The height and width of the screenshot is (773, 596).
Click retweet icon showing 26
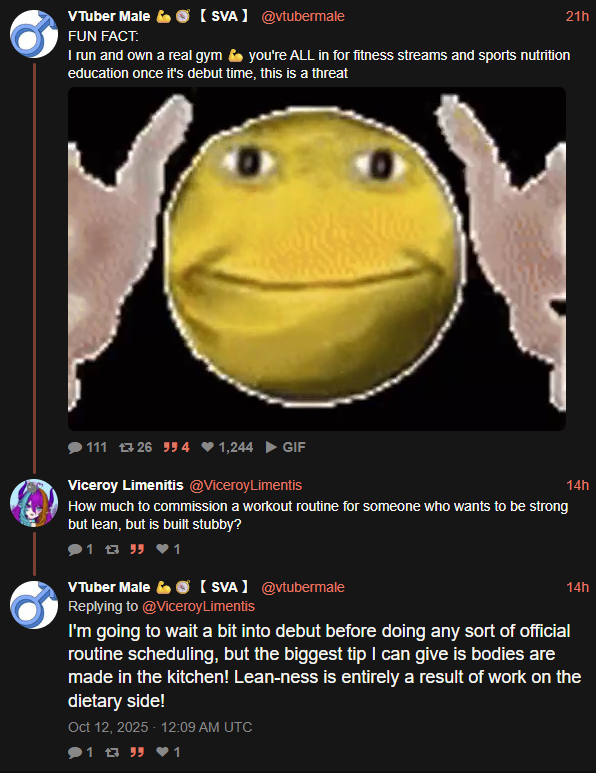tap(126, 447)
